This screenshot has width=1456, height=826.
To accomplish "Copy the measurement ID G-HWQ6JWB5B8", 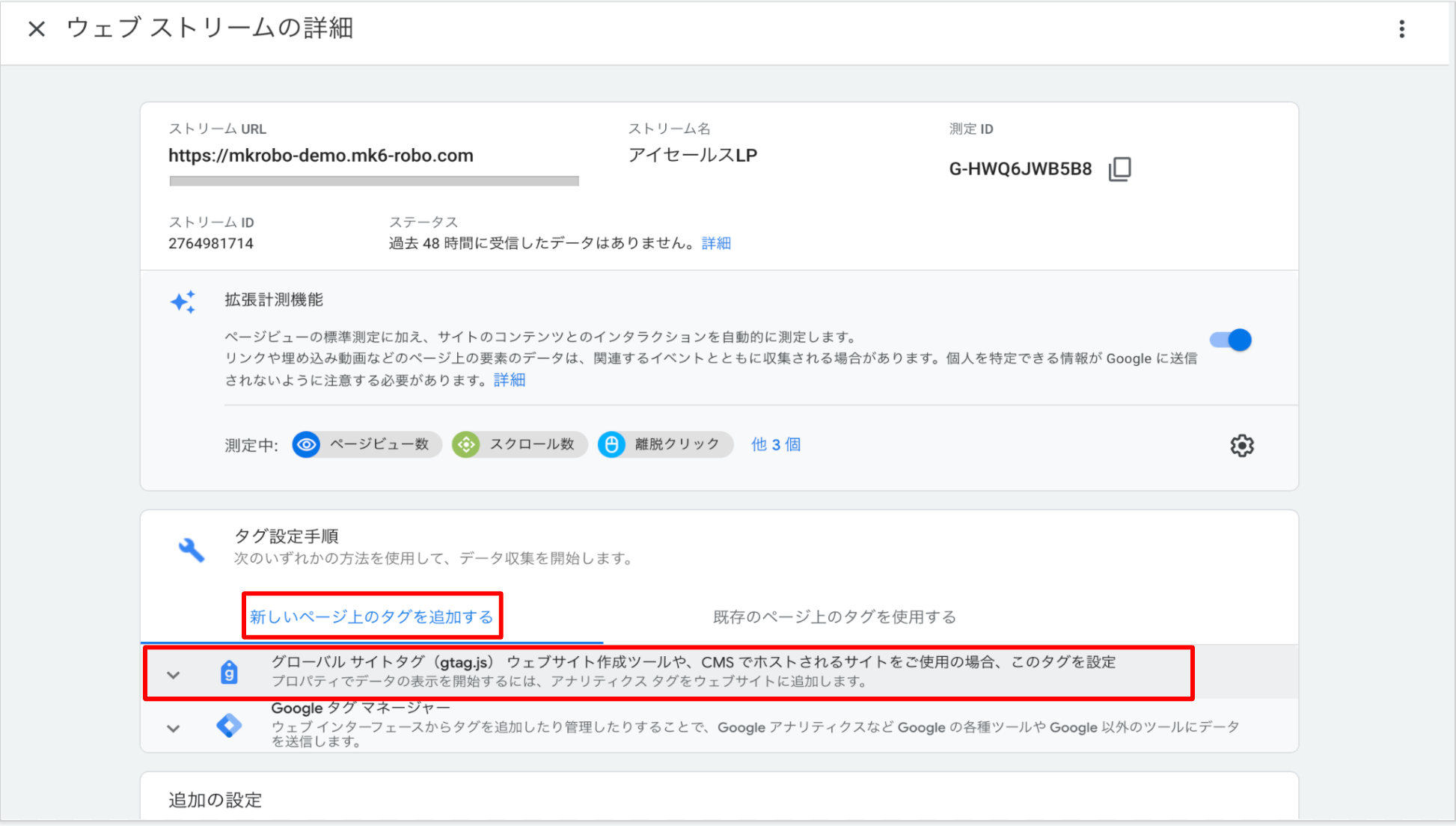I will (1119, 169).
